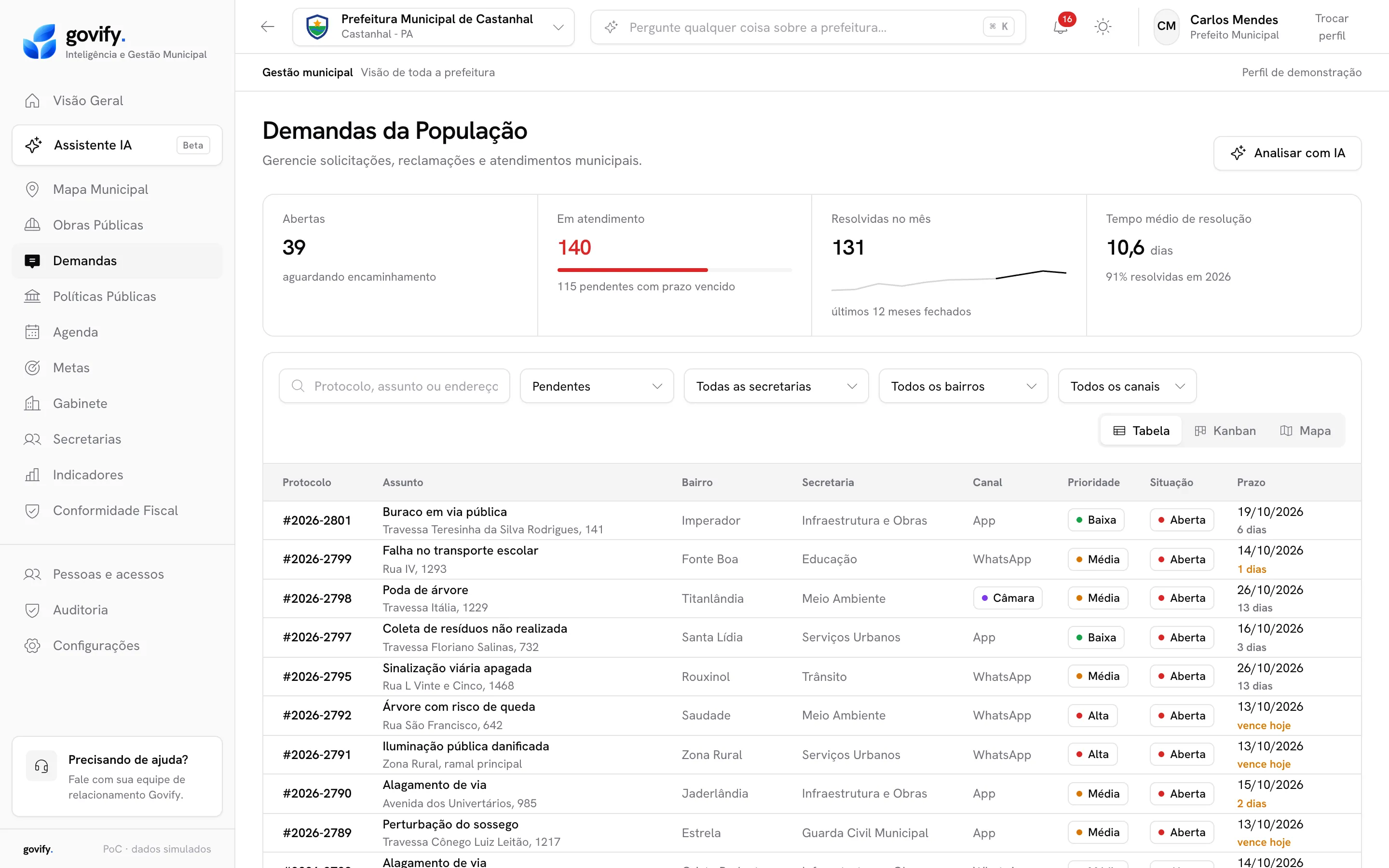The height and width of the screenshot is (868, 1389).
Task: Click Analisar com IA button
Action: [1287, 153]
